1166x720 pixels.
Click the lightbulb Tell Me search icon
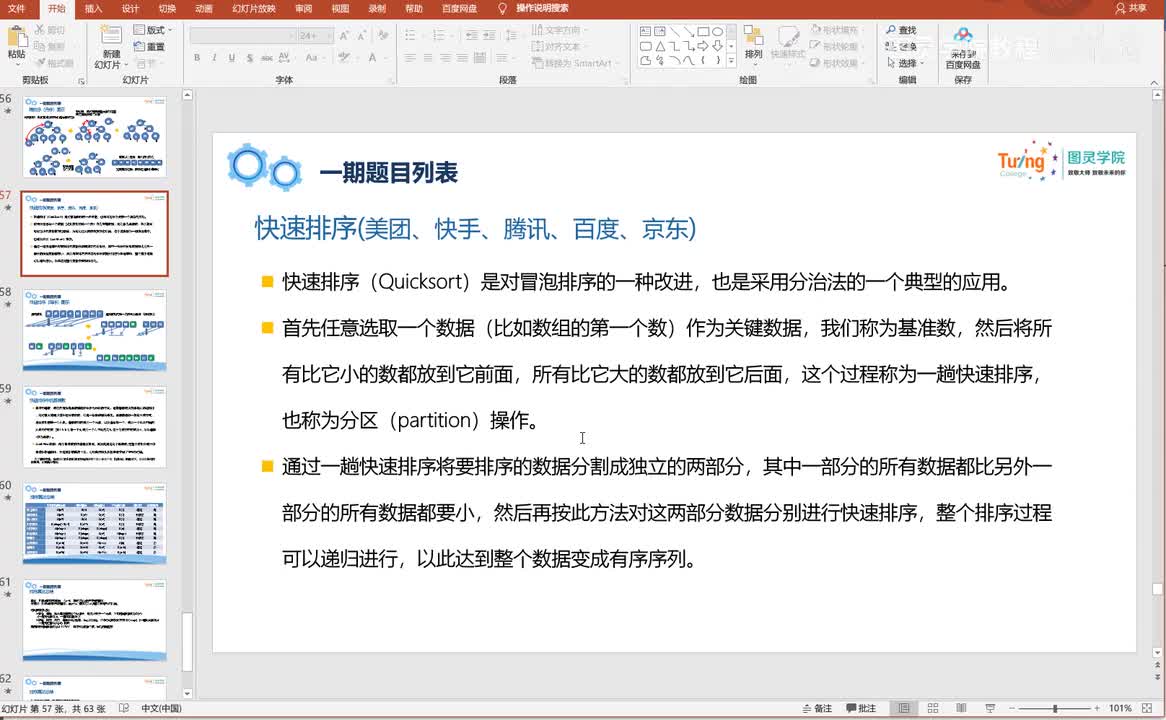coord(502,8)
